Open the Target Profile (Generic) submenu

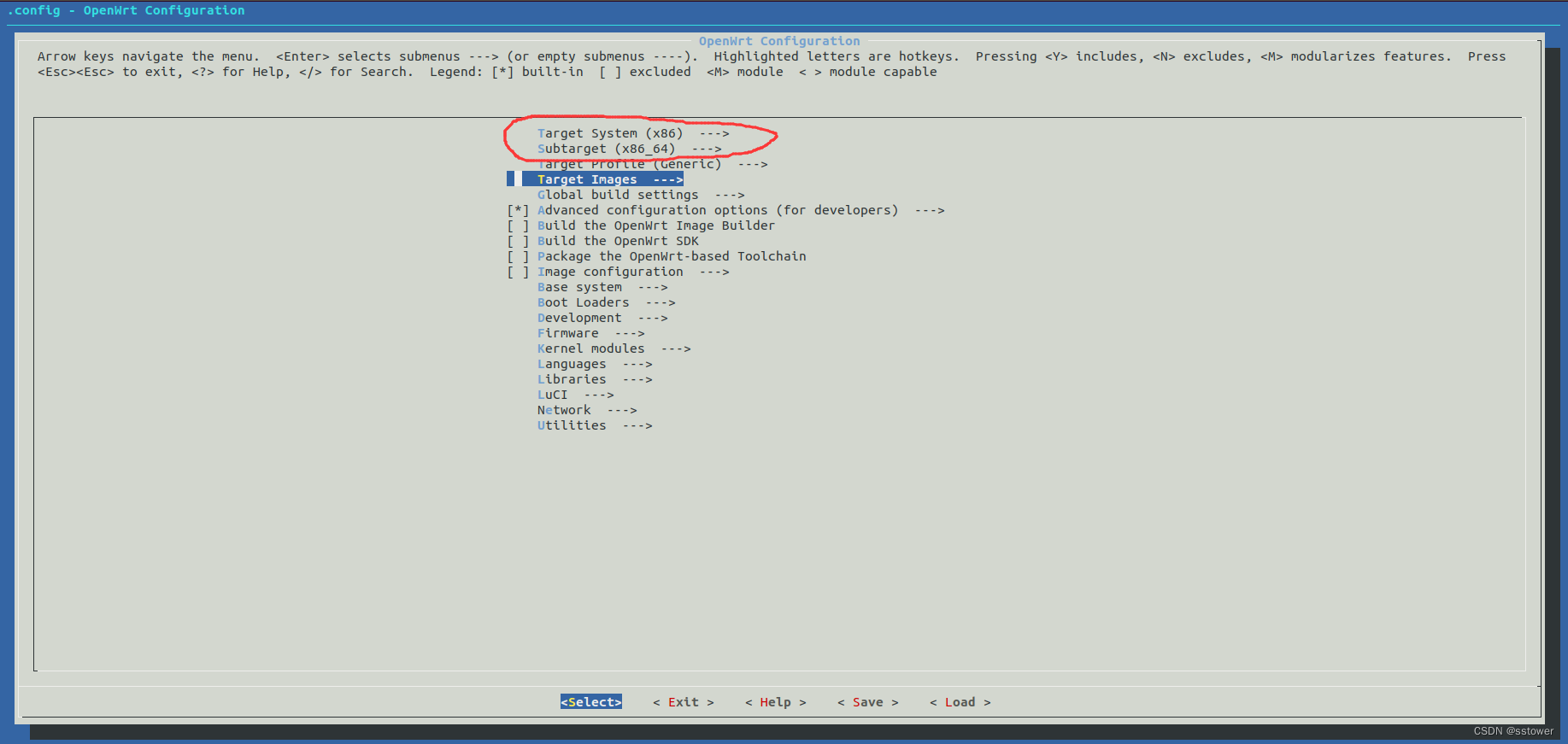pyautogui.click(x=652, y=164)
